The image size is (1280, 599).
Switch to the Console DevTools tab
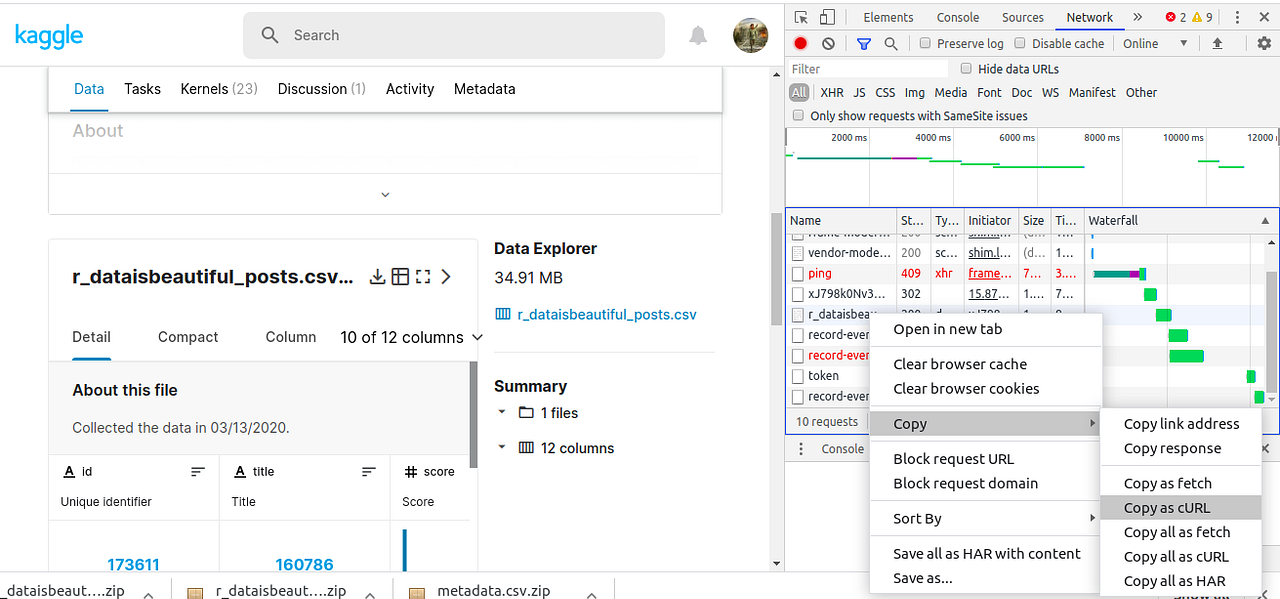click(x=957, y=17)
